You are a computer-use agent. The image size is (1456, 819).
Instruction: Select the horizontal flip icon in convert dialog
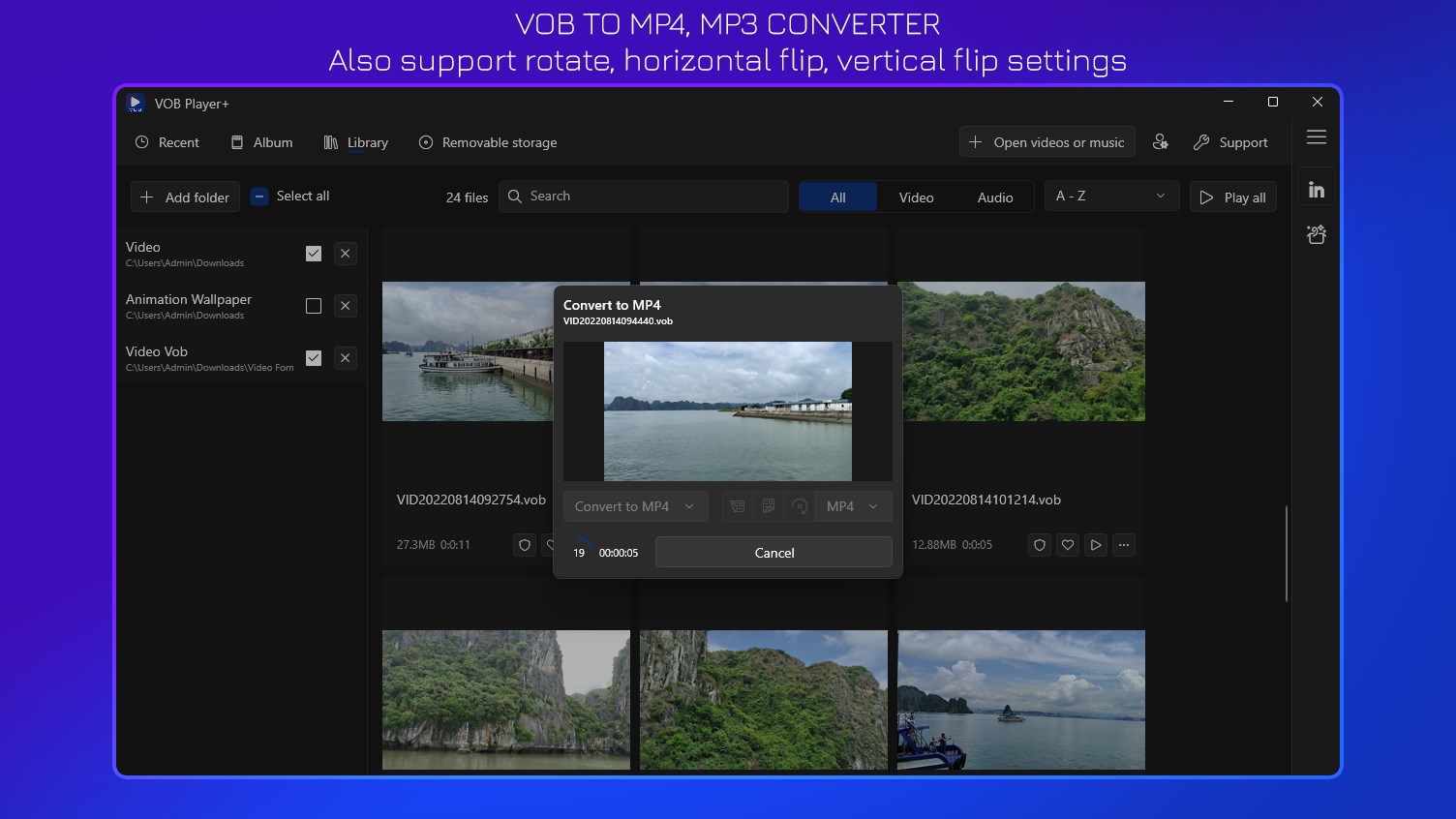pyautogui.click(x=737, y=505)
